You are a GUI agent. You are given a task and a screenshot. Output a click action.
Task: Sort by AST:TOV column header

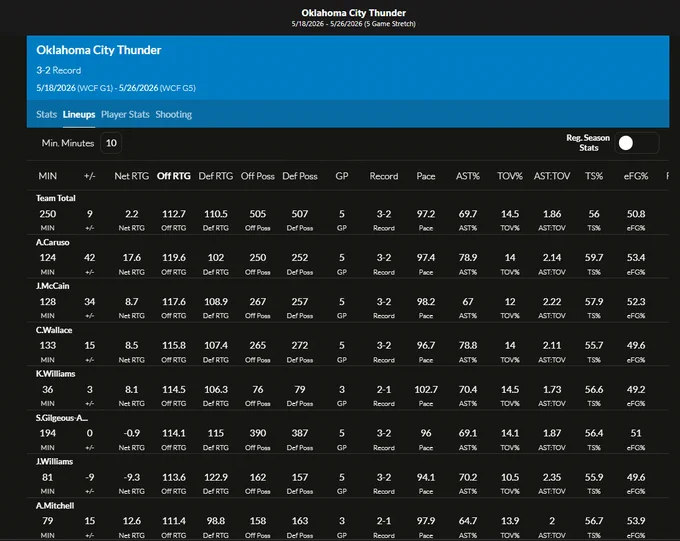(552, 176)
